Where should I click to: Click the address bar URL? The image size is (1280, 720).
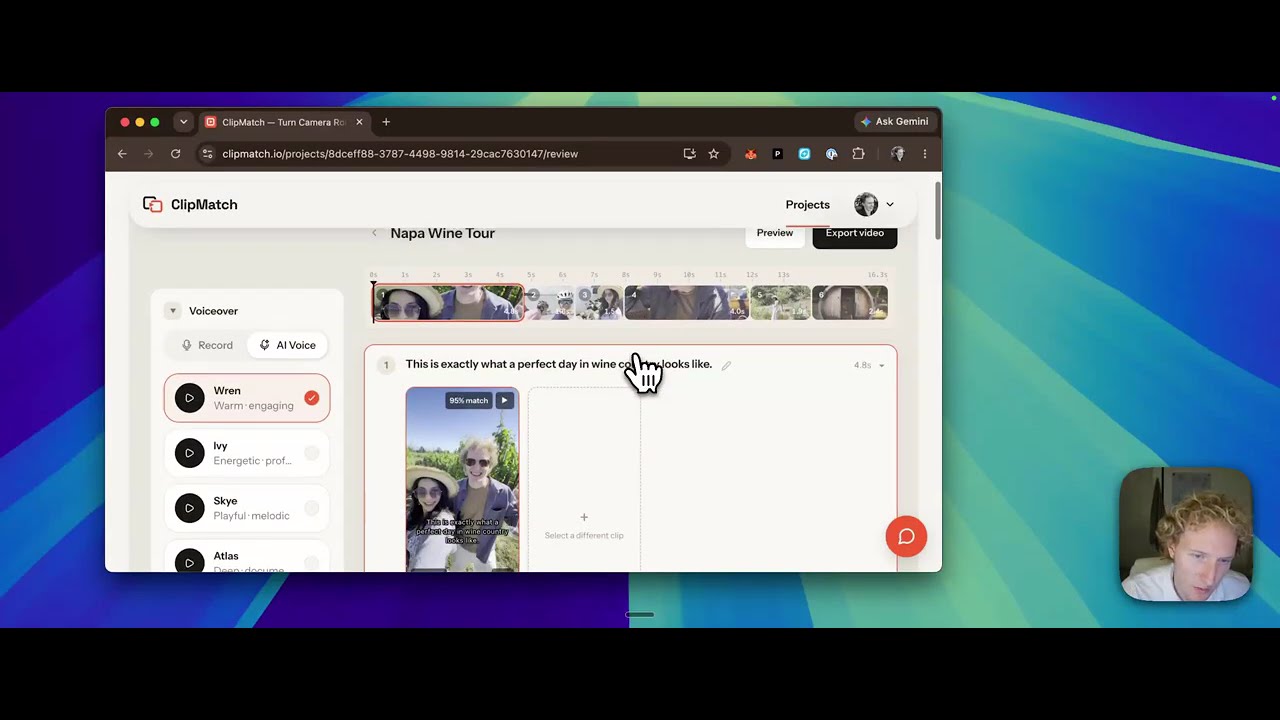coord(400,154)
